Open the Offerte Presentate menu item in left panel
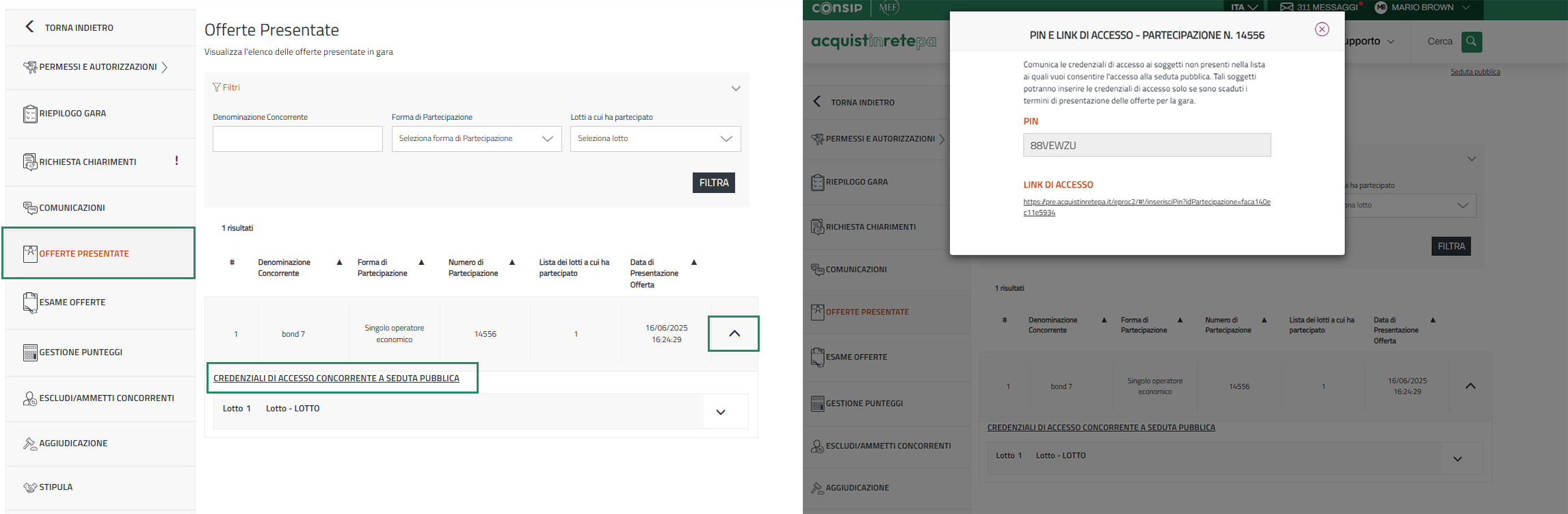 84,254
